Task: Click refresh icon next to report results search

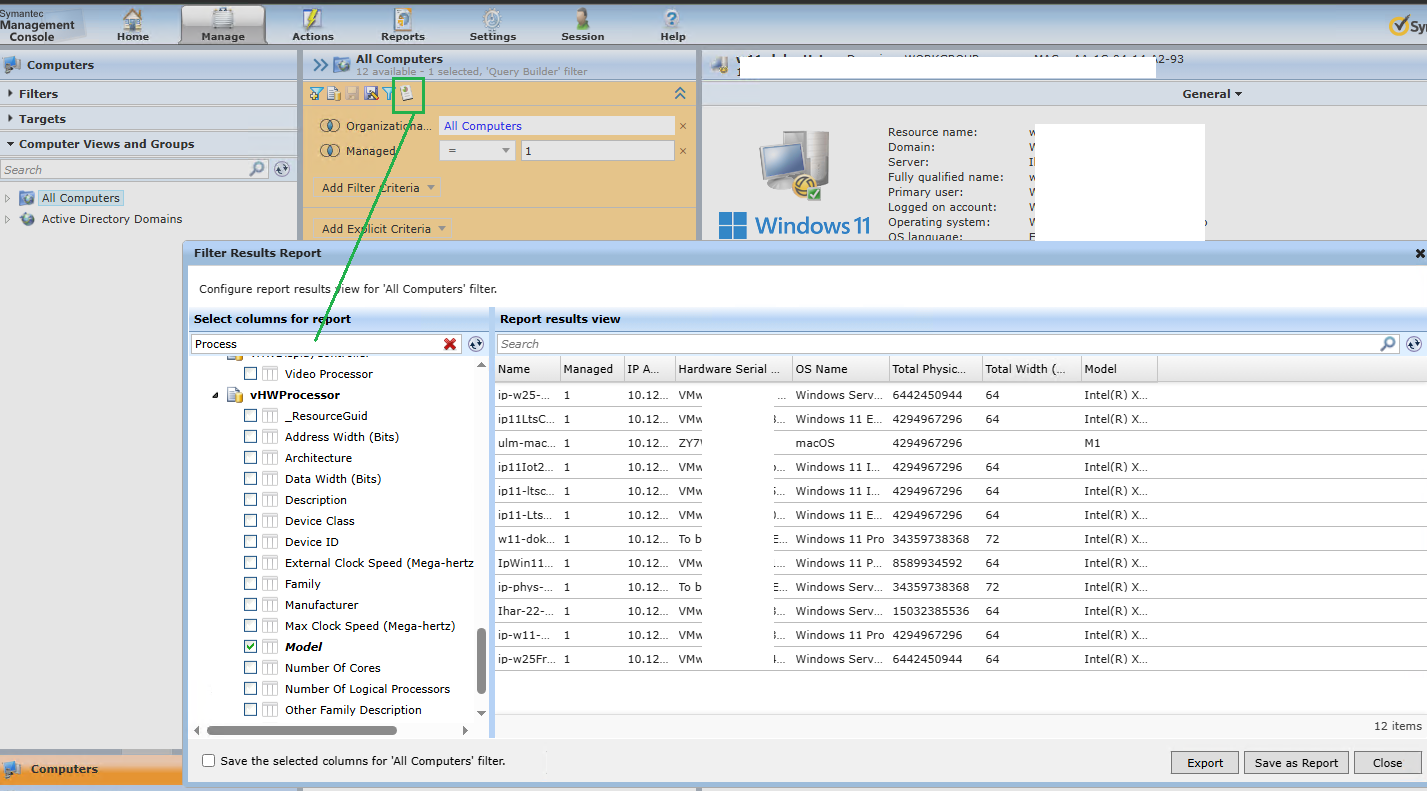Action: [1413, 344]
